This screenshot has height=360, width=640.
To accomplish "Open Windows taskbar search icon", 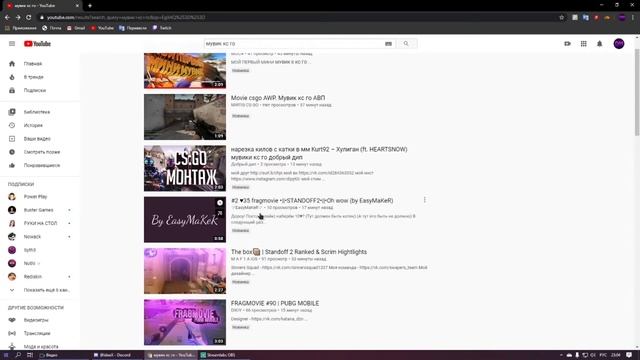I will tap(18, 355).
